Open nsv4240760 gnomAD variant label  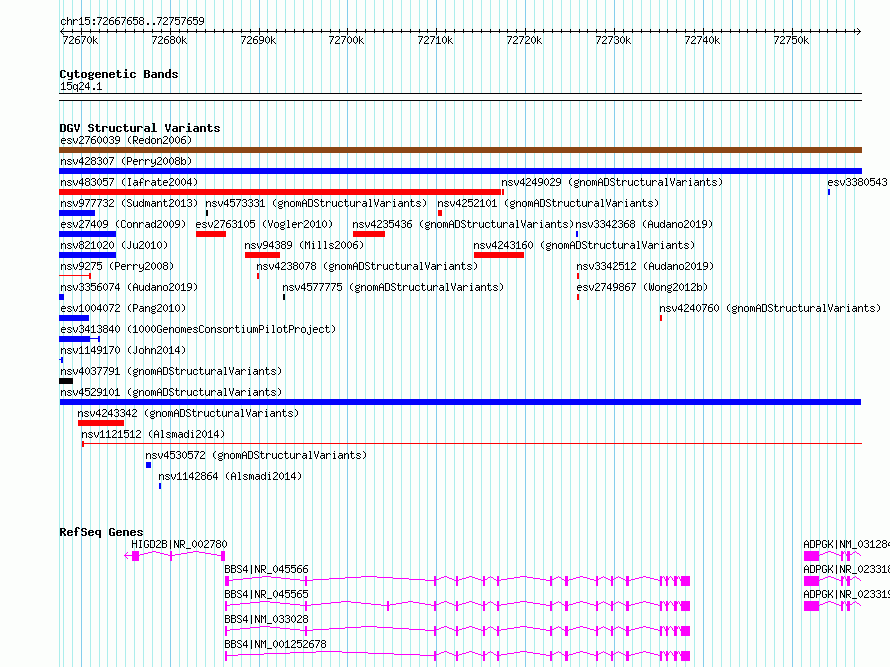click(770, 308)
